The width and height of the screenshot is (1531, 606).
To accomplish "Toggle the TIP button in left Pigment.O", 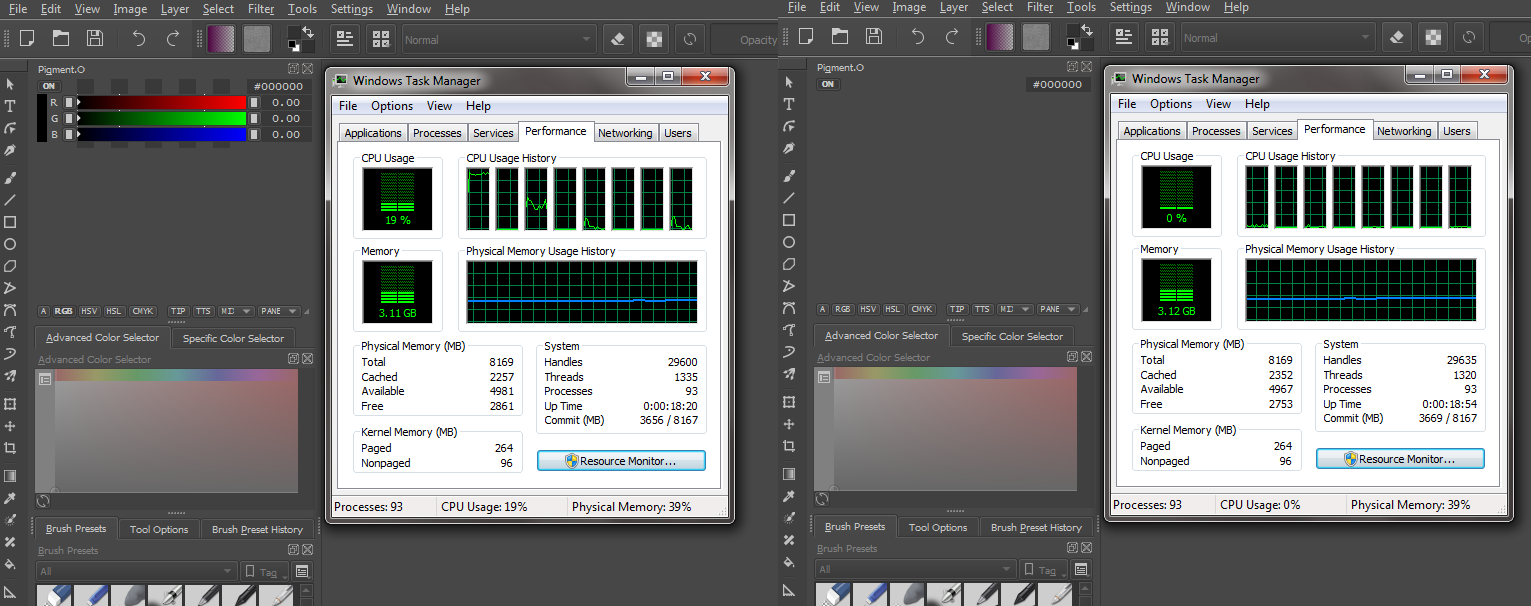I will pos(178,311).
